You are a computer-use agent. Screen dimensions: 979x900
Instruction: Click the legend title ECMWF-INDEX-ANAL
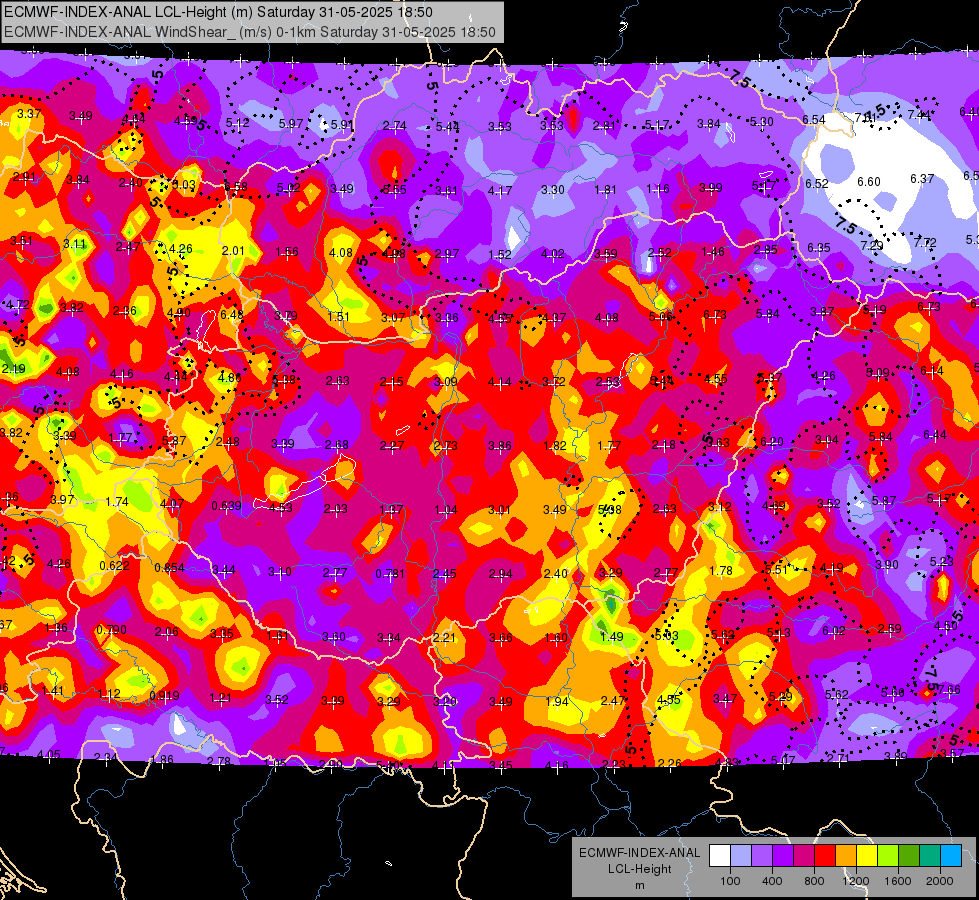(x=639, y=853)
